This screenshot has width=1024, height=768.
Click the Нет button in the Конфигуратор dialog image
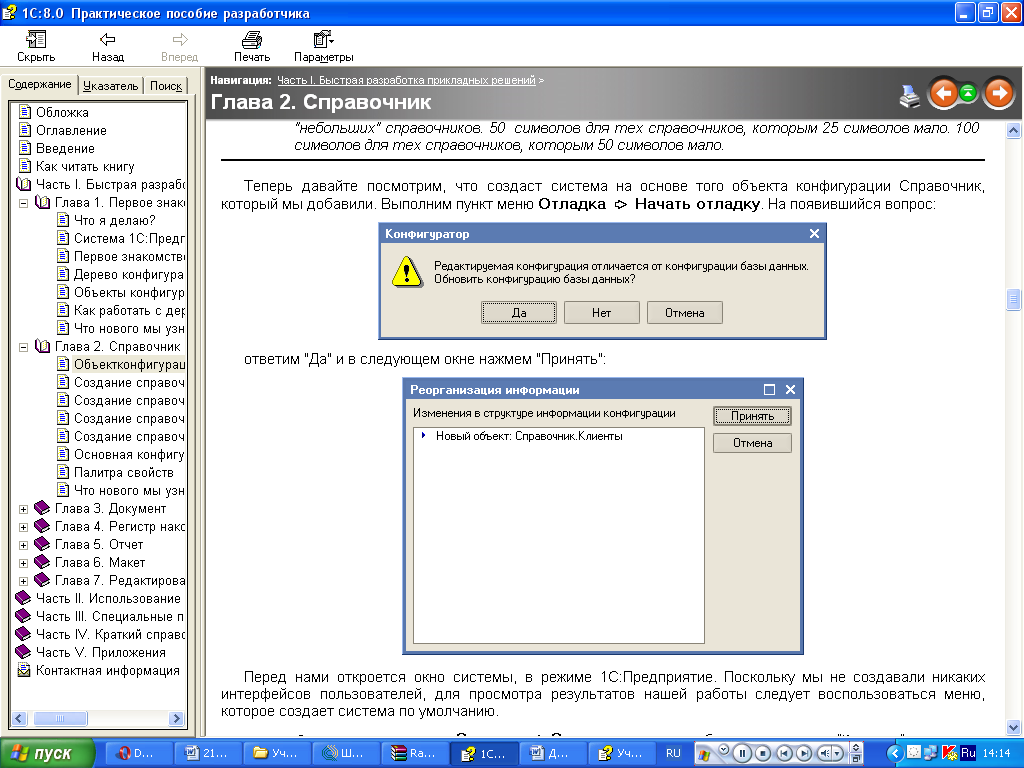pyautogui.click(x=601, y=313)
